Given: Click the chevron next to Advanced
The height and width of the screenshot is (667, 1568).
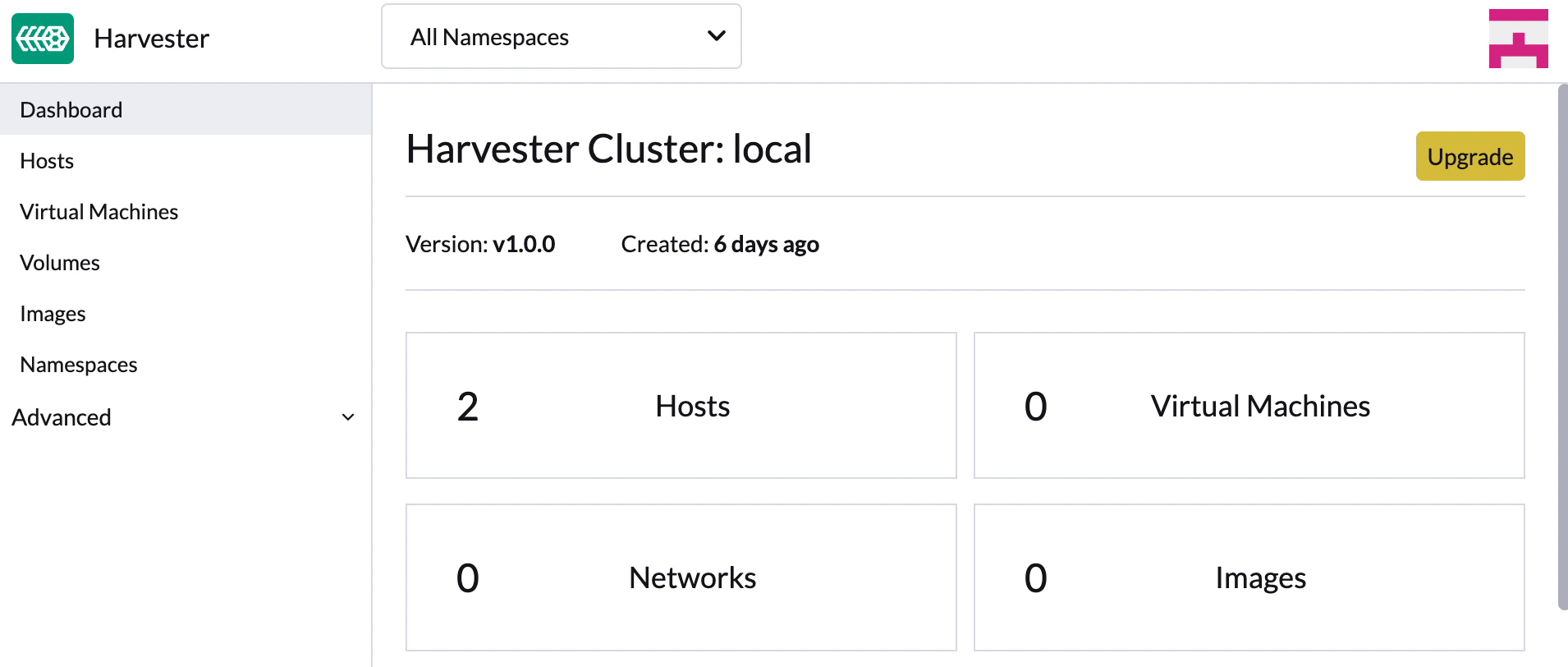Looking at the screenshot, I should 348,417.
